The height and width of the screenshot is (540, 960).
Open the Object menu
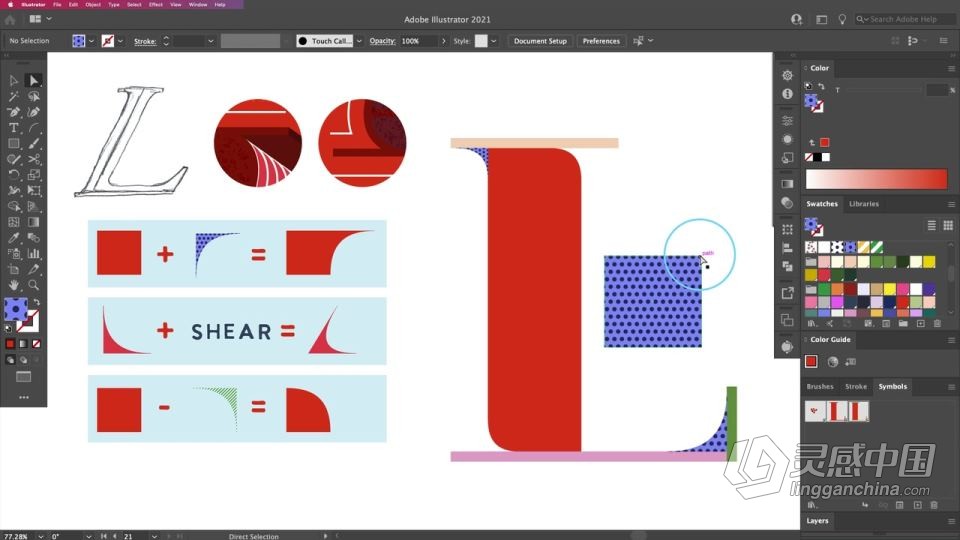pyautogui.click(x=93, y=4)
